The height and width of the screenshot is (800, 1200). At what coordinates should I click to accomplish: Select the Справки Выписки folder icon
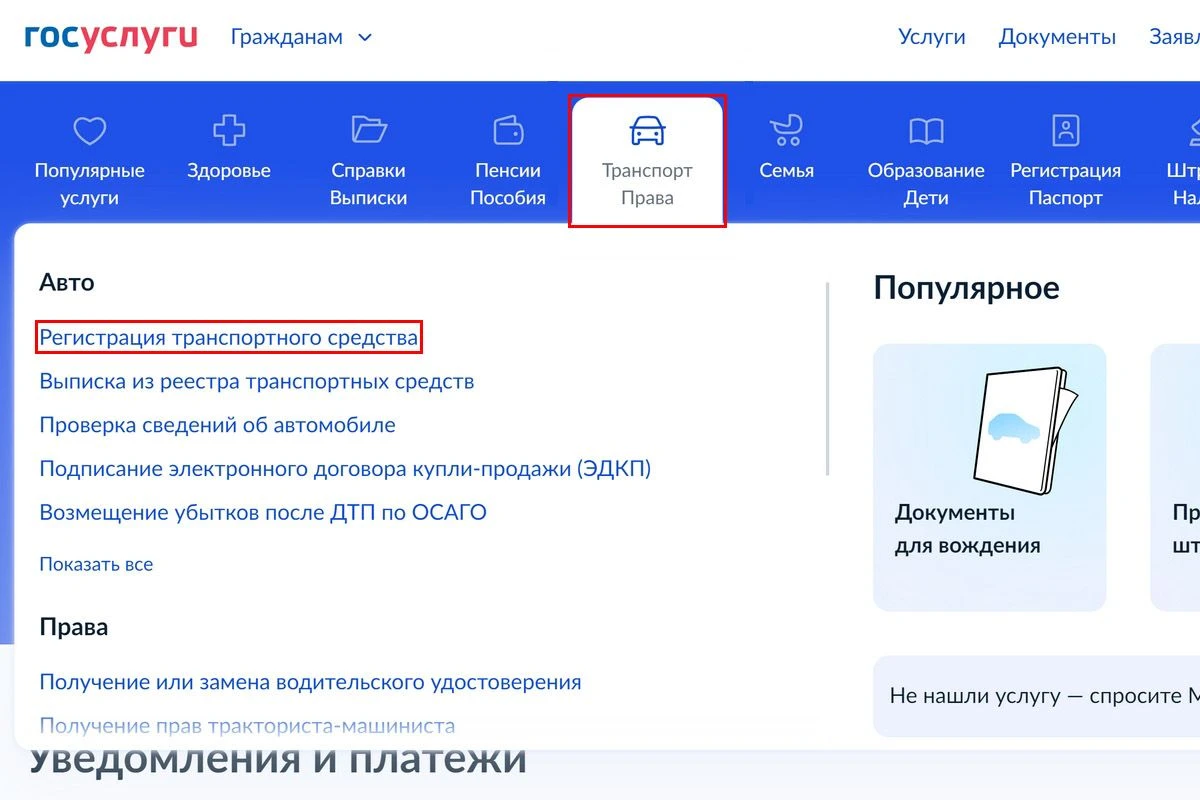tap(369, 130)
